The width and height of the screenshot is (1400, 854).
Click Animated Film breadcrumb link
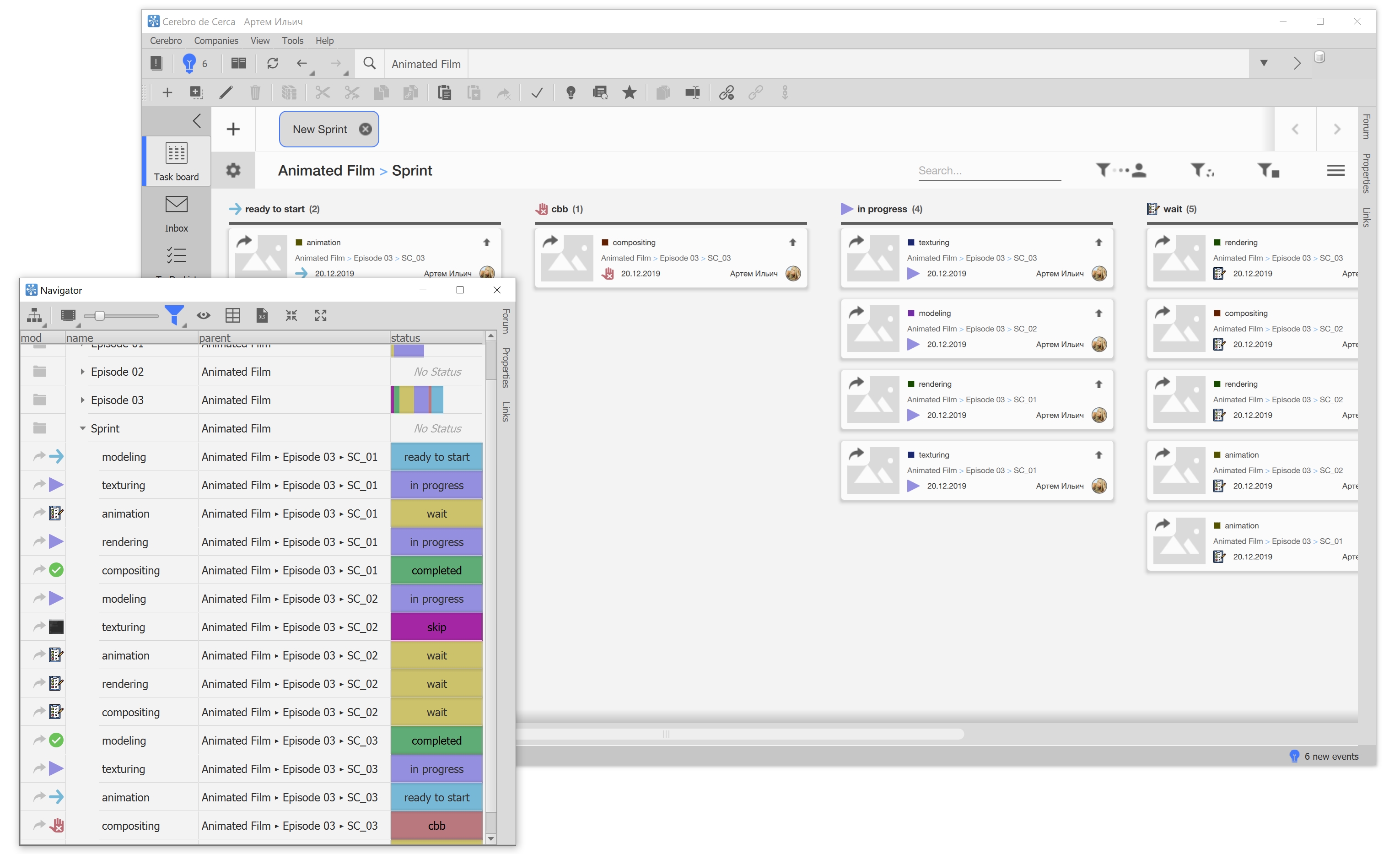coord(326,170)
